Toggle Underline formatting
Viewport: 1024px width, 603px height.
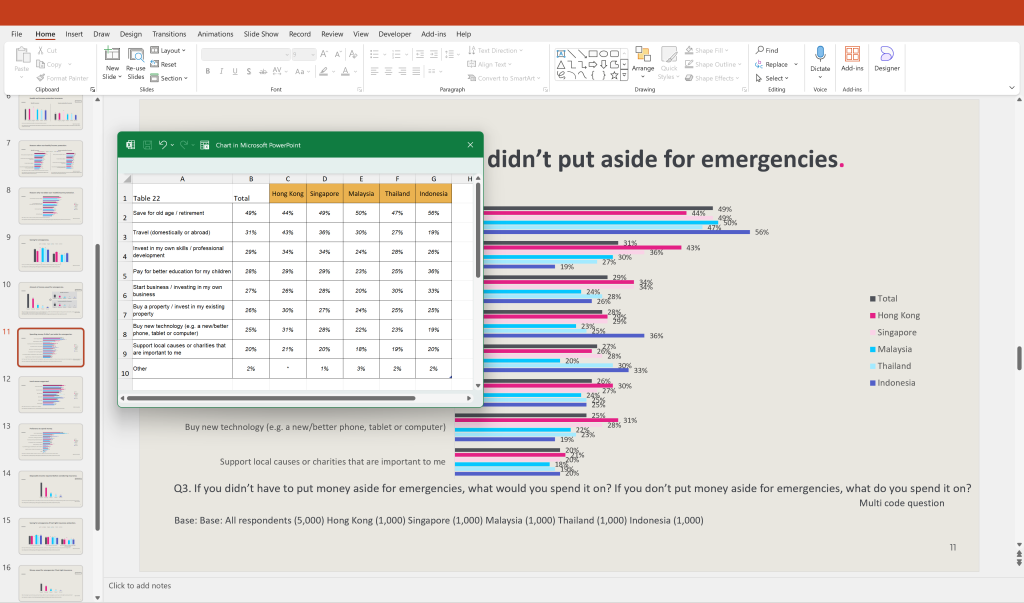(x=235, y=71)
